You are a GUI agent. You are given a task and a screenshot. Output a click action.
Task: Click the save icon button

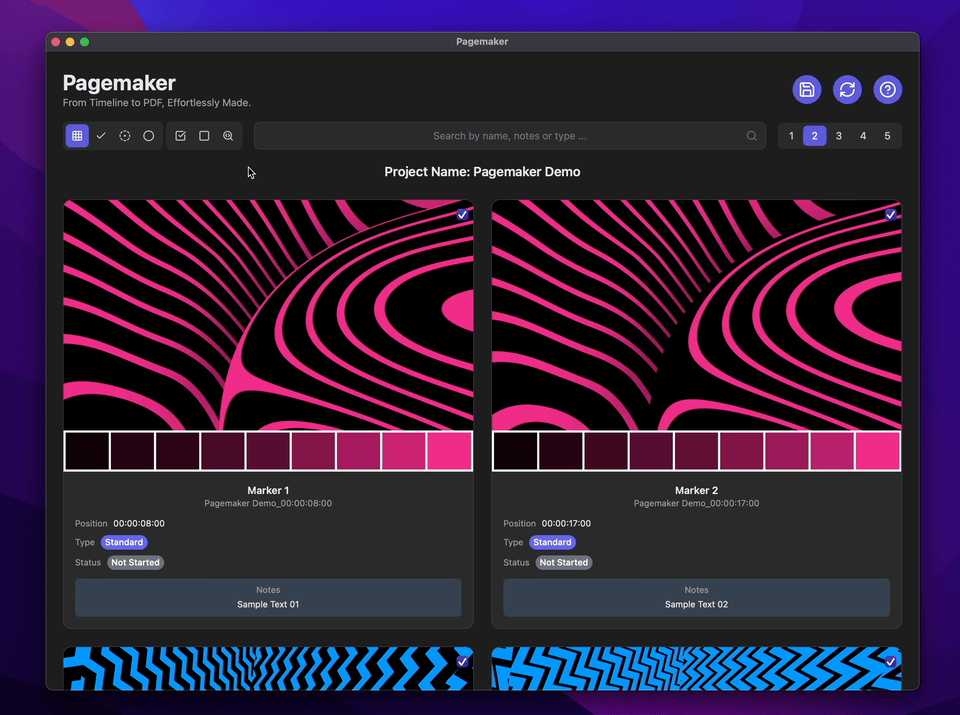806,90
